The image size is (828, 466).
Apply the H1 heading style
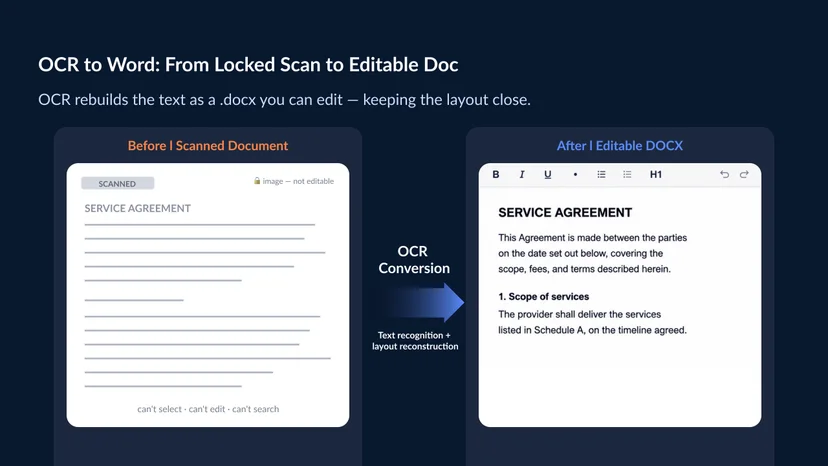point(656,174)
